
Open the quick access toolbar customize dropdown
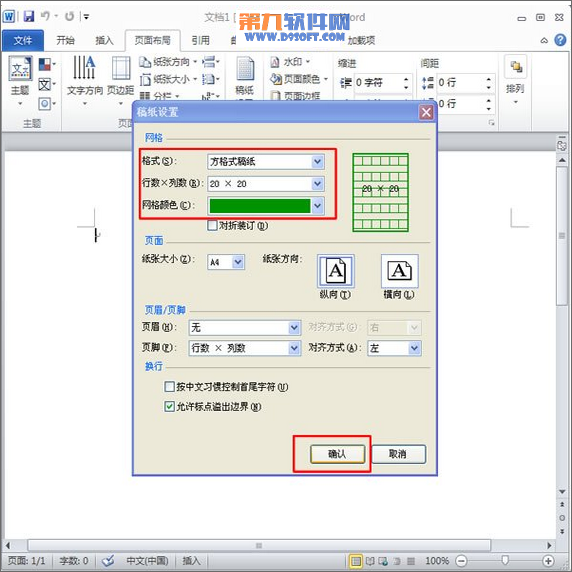click(x=86, y=17)
